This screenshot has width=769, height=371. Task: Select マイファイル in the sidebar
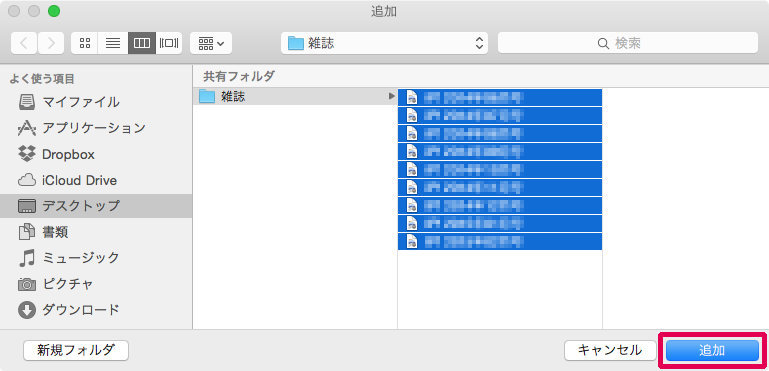coord(96,102)
